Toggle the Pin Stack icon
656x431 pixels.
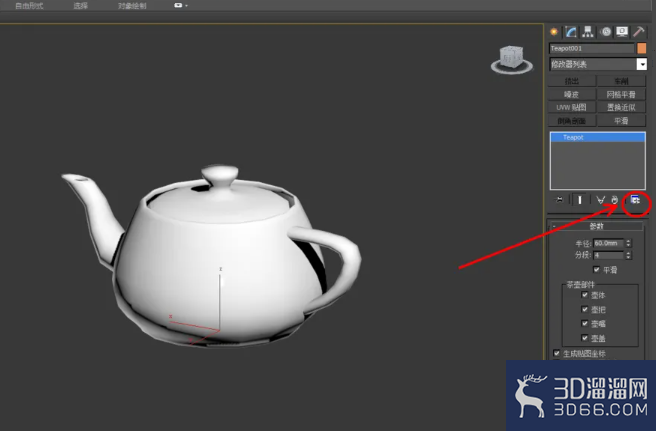coord(559,200)
